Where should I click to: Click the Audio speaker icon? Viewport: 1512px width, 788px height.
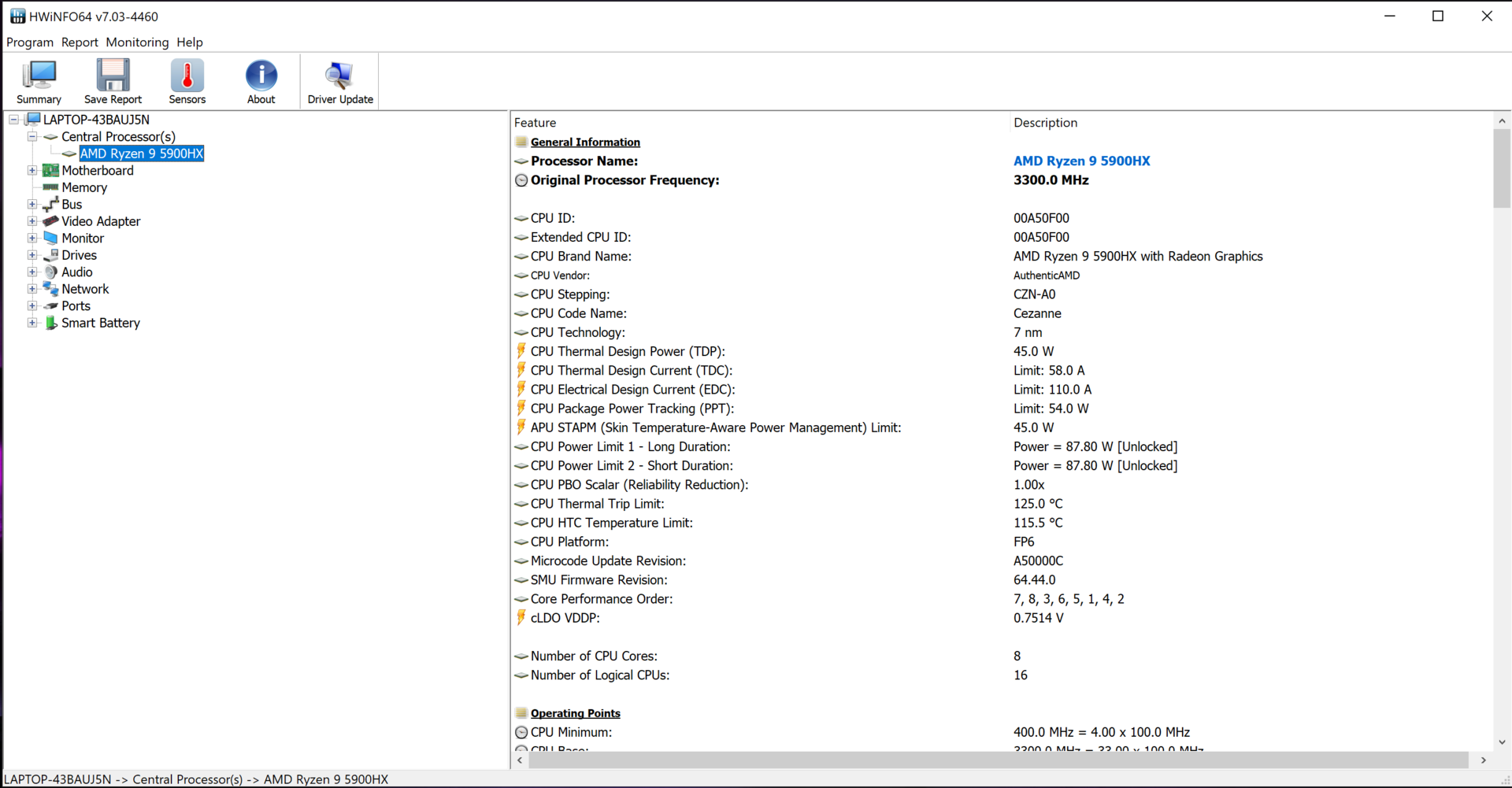50,272
